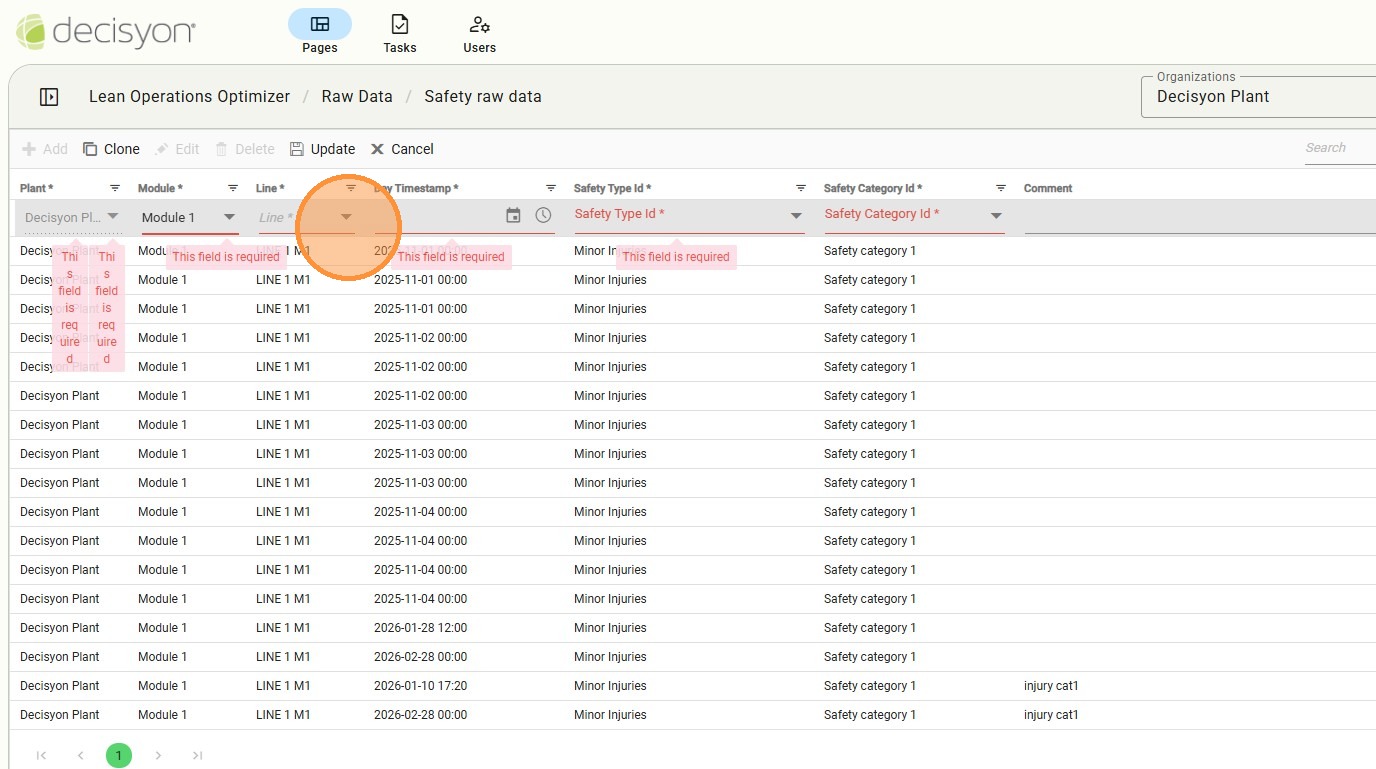Expand the Safety Category Id dropdown
Image resolution: width=1376 pixels, height=769 pixels.
click(x=996, y=215)
